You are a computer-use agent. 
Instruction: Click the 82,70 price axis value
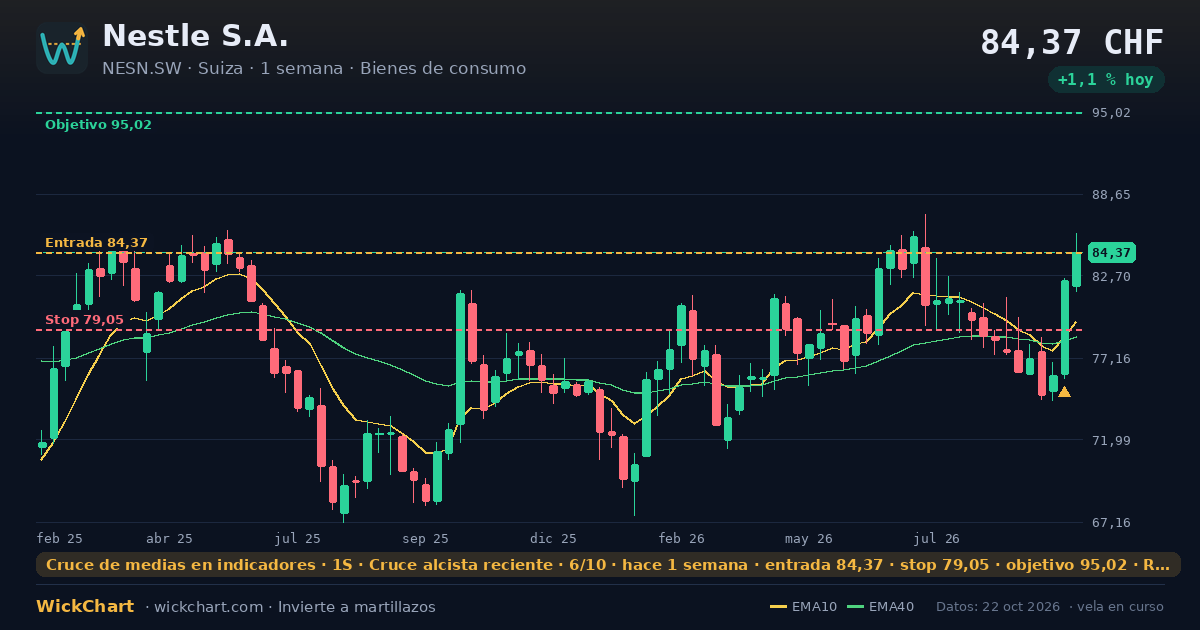(1111, 276)
